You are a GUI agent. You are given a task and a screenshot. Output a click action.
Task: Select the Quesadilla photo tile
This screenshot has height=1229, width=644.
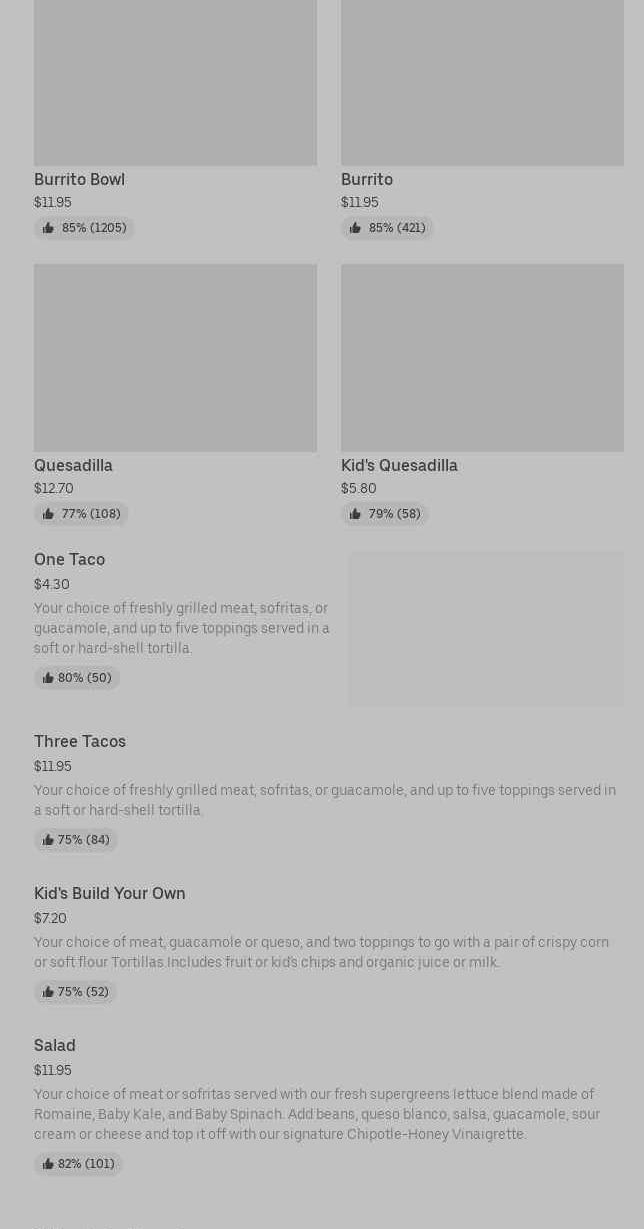175,357
